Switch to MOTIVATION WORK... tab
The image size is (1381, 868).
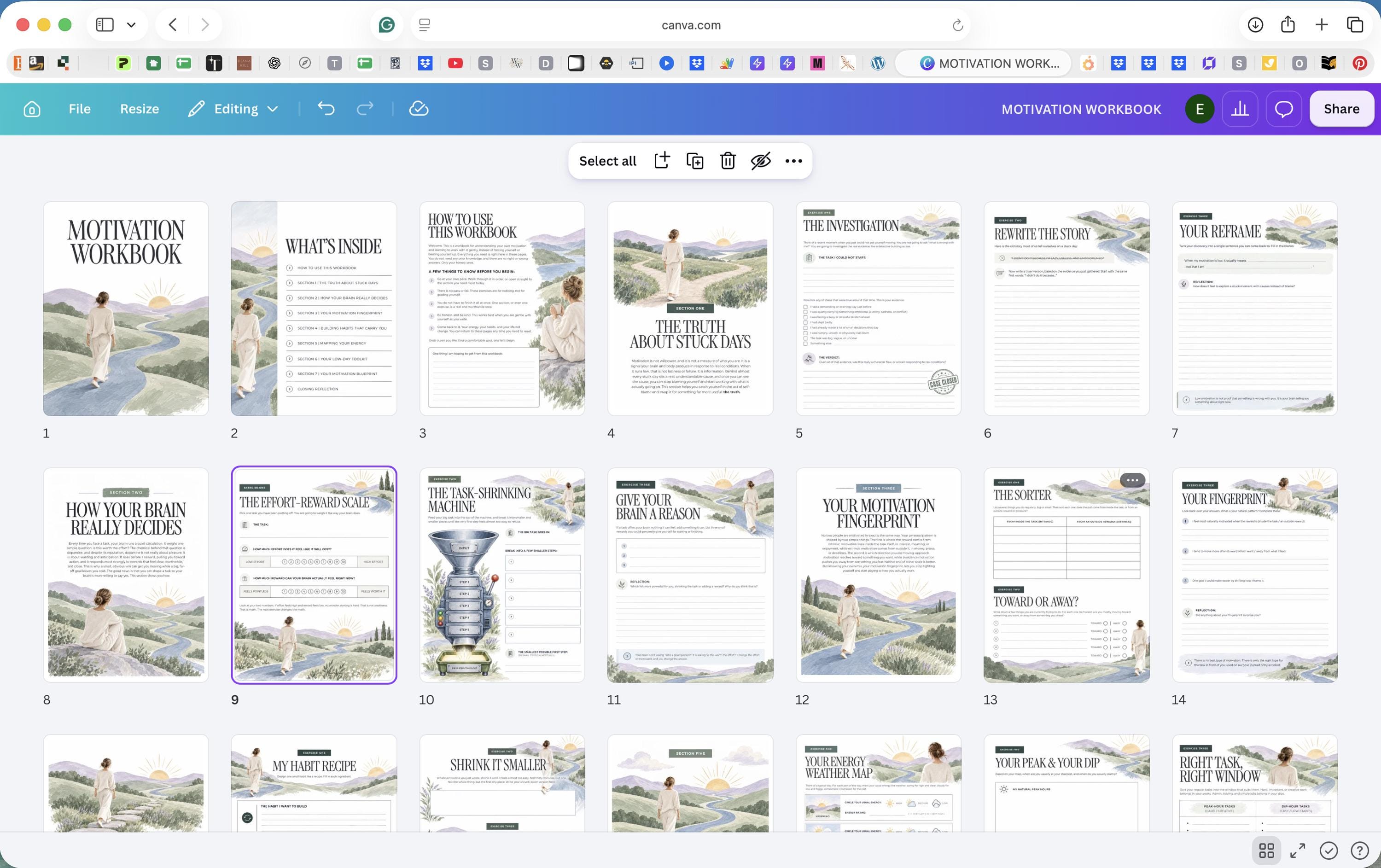[983, 63]
